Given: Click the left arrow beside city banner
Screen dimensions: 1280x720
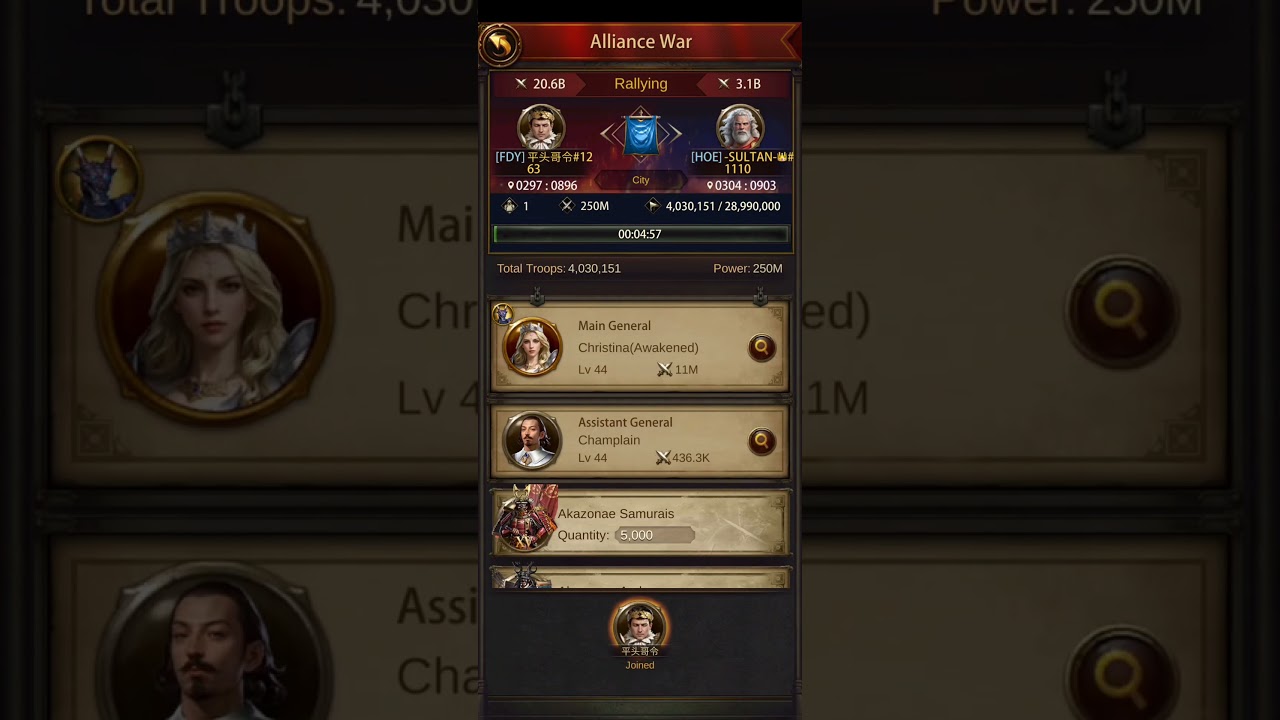Looking at the screenshot, I should tap(609, 134).
